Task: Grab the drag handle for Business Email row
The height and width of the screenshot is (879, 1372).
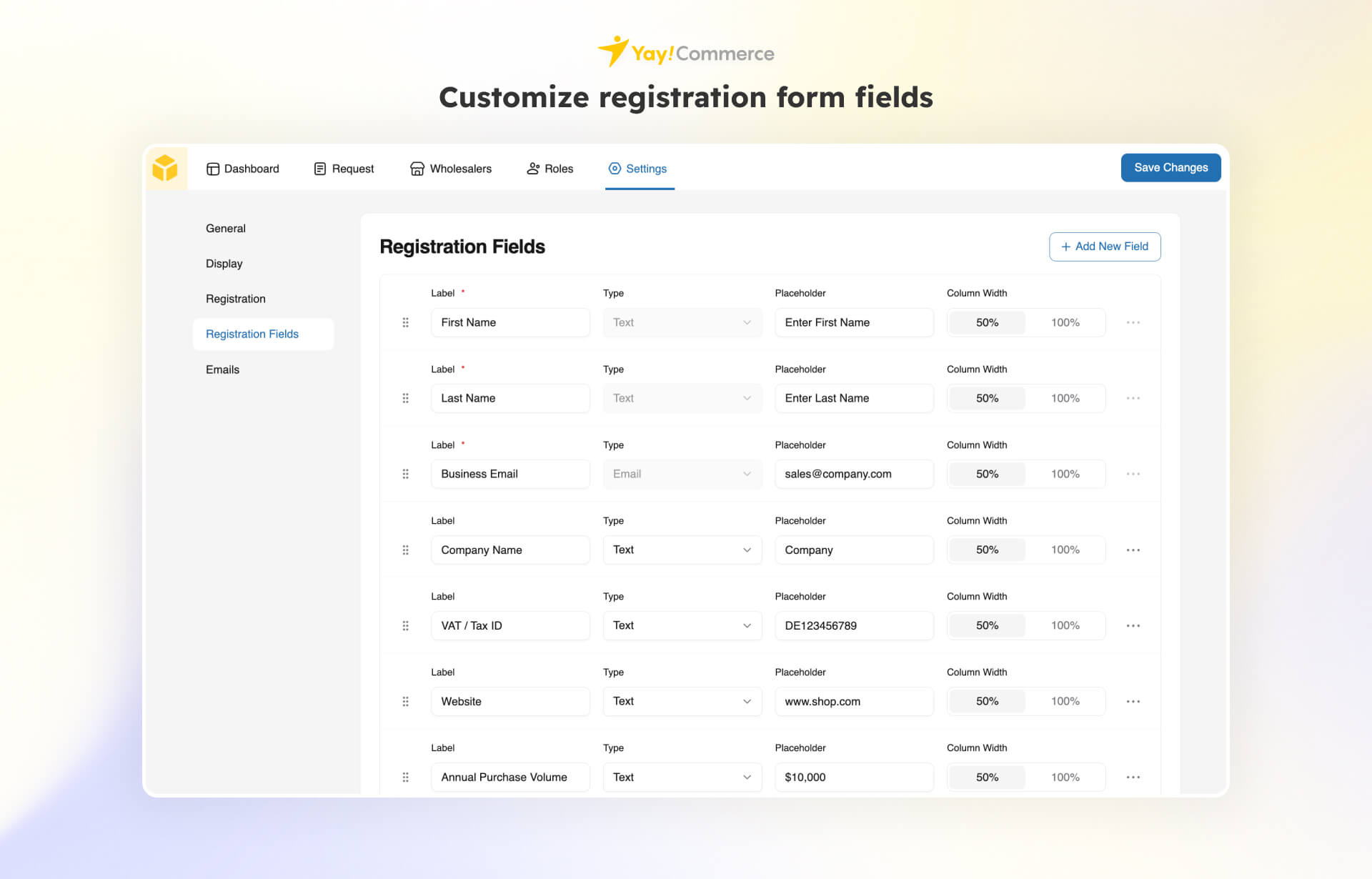Action: coord(405,474)
